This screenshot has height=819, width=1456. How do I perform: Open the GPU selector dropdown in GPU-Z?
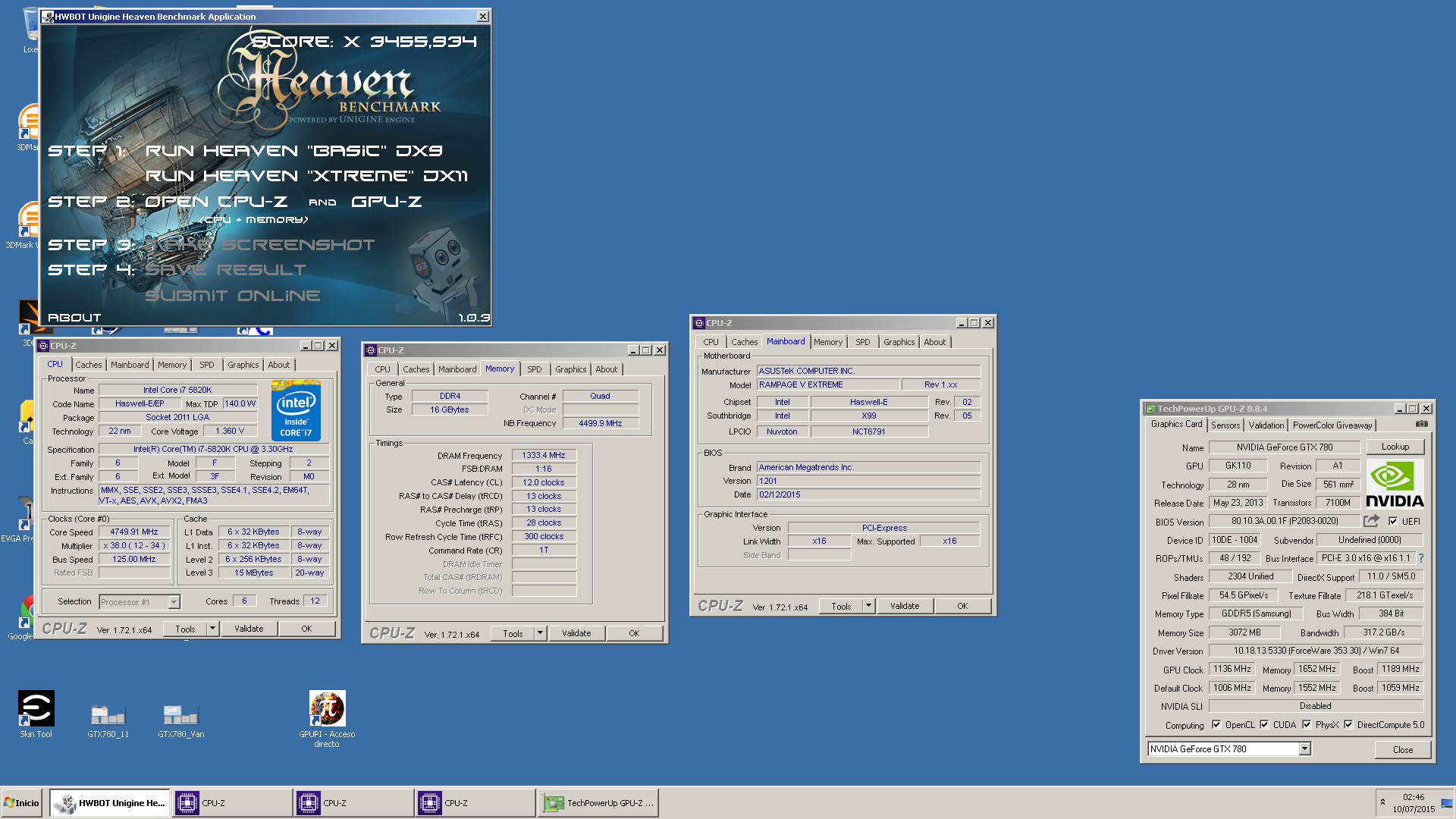tap(1304, 748)
